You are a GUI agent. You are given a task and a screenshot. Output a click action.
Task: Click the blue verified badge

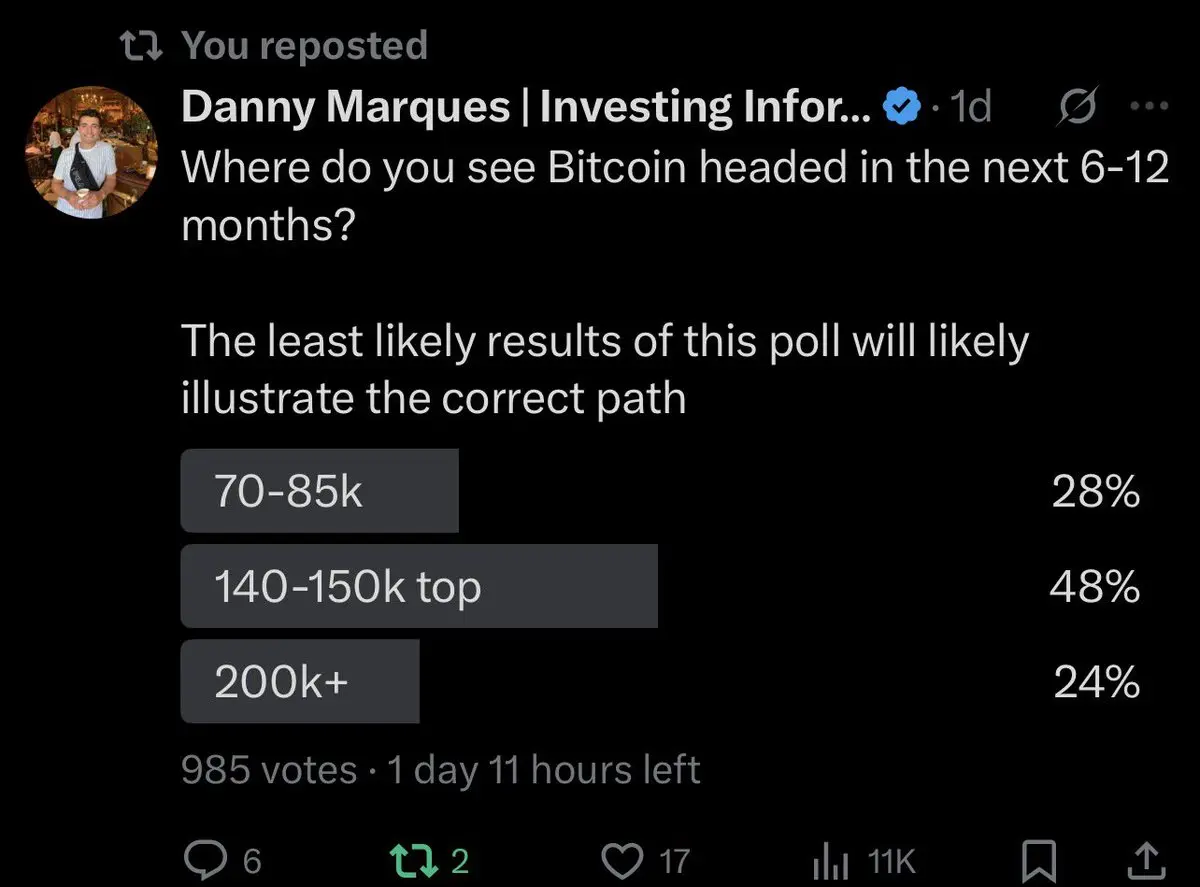903,107
